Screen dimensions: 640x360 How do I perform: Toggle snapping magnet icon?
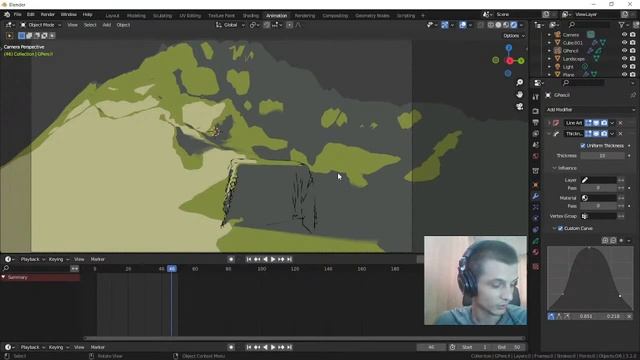(x=267, y=25)
